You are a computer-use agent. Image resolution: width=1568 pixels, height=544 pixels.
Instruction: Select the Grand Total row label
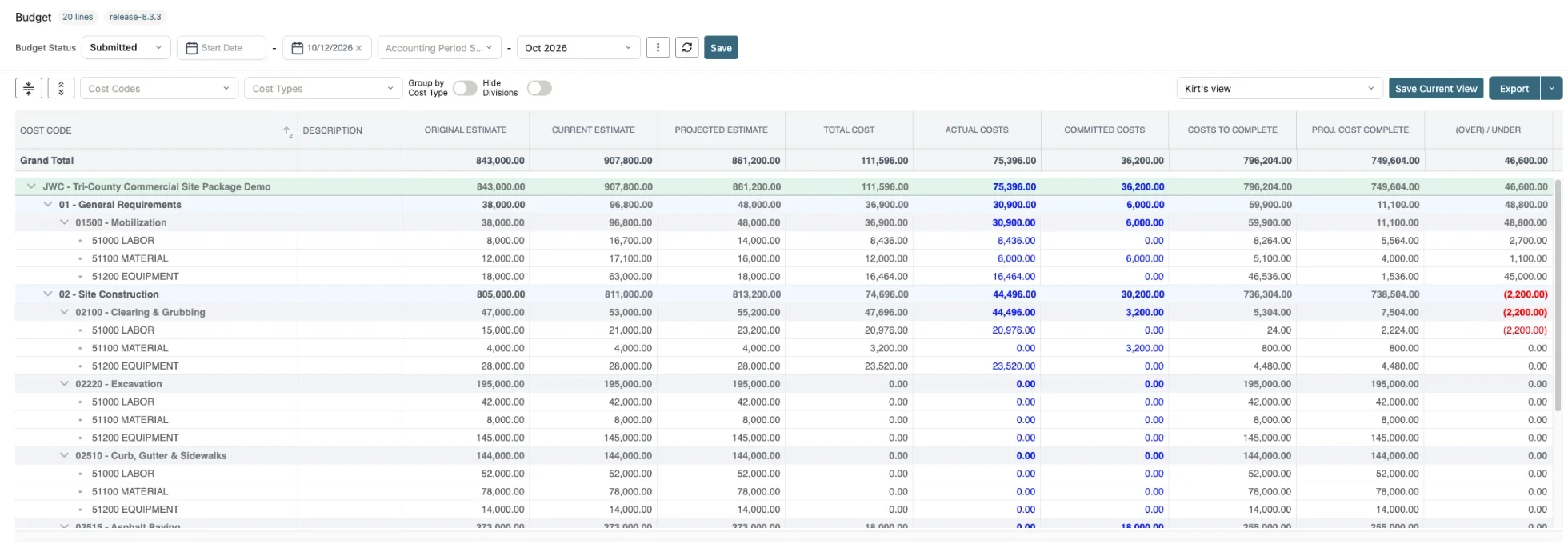(46, 161)
